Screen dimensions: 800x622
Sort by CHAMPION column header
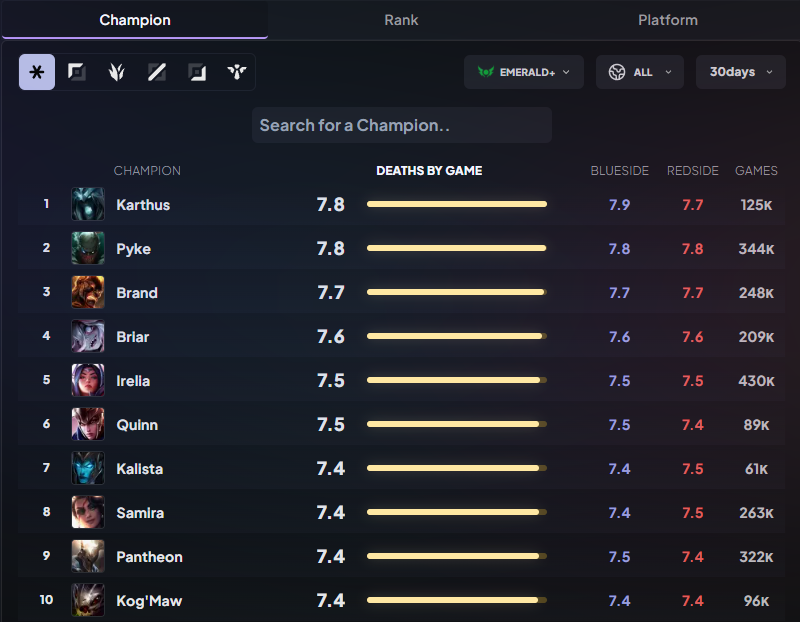(147, 170)
